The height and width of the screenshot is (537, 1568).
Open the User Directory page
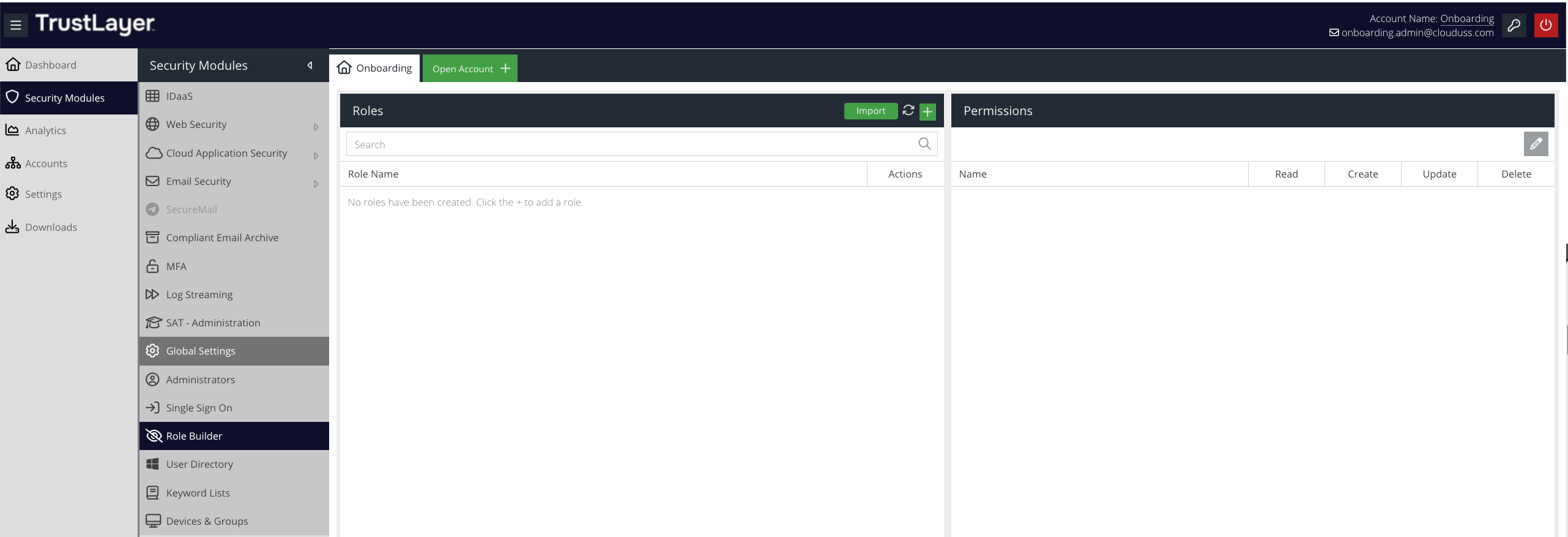pyautogui.click(x=234, y=464)
